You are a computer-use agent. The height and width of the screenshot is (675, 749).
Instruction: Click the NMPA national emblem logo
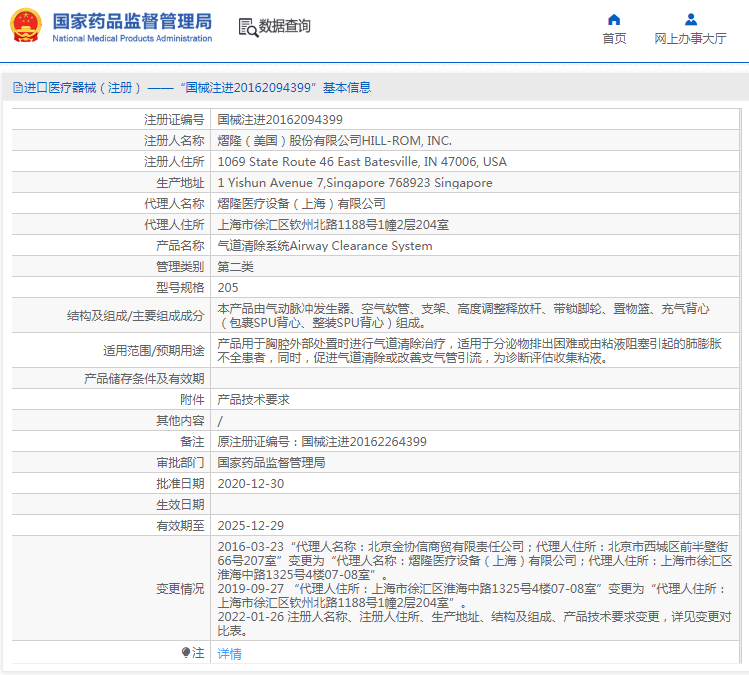[x=26, y=26]
